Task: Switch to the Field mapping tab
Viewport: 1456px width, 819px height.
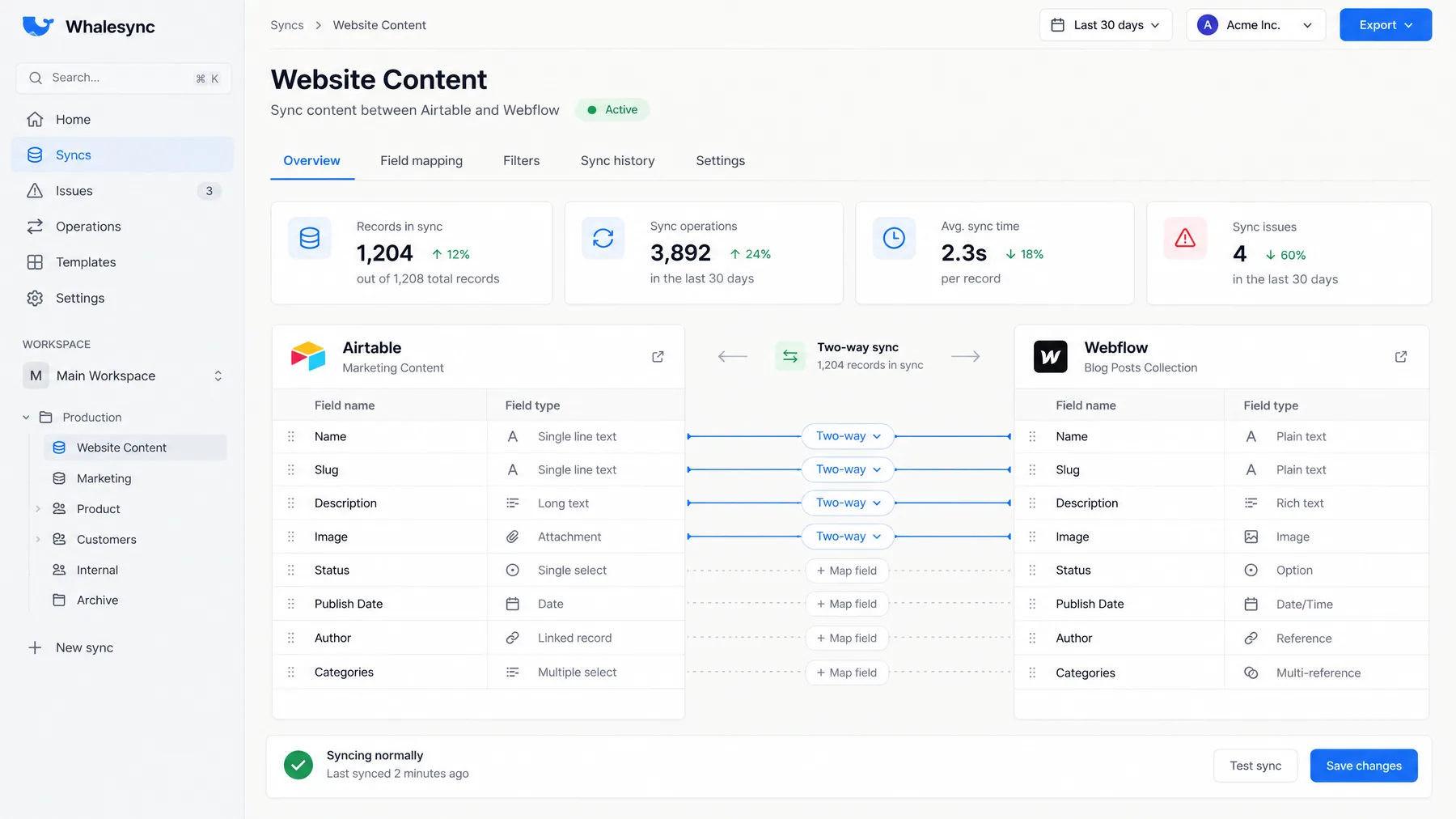Action: pos(421,161)
